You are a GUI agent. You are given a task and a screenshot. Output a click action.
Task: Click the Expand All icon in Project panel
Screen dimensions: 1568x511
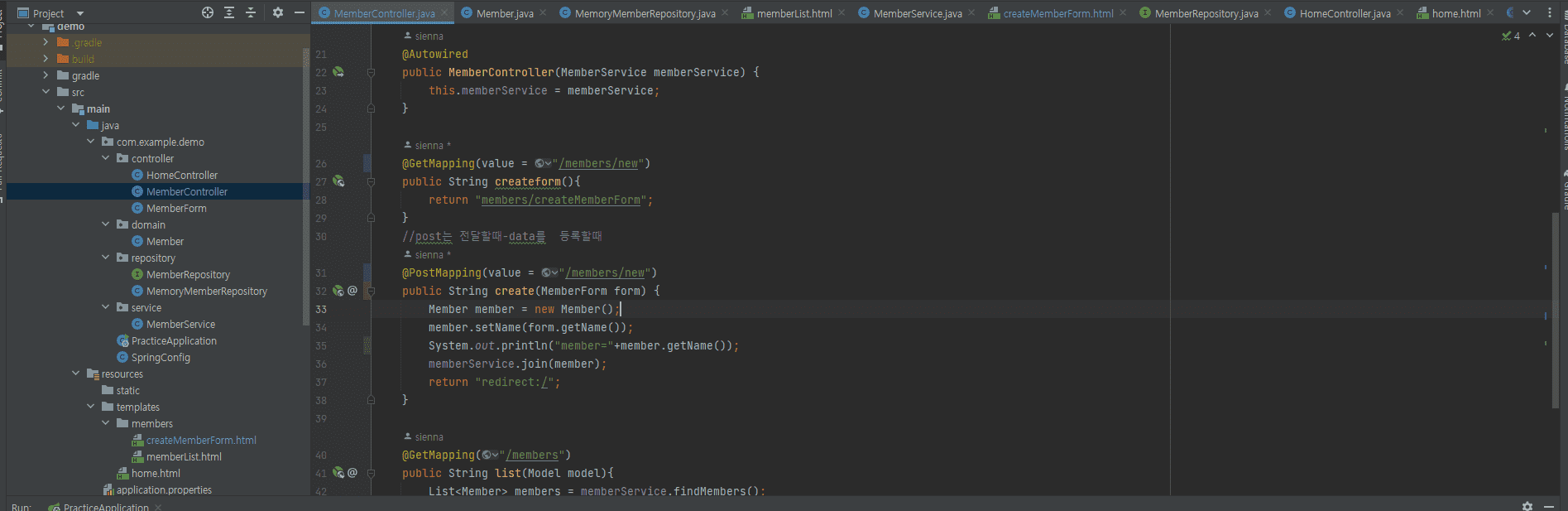coord(229,12)
